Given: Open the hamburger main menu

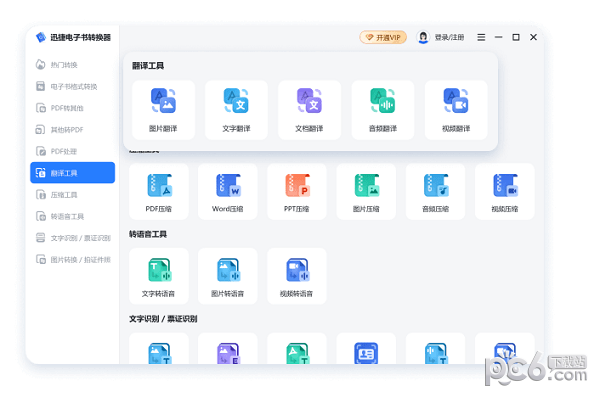Looking at the screenshot, I should (x=481, y=37).
